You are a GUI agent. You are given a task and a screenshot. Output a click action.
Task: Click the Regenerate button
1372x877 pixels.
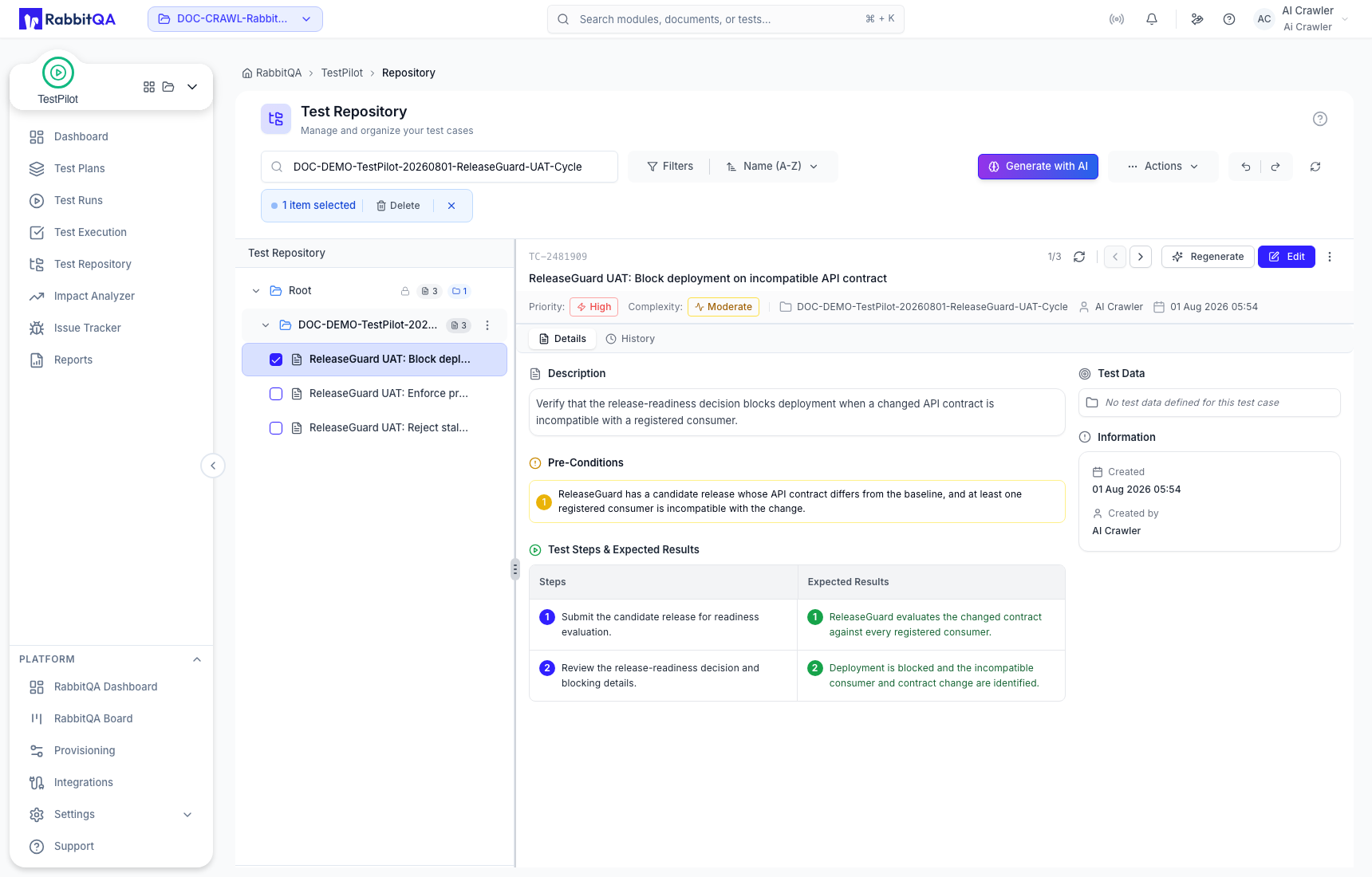click(x=1208, y=257)
